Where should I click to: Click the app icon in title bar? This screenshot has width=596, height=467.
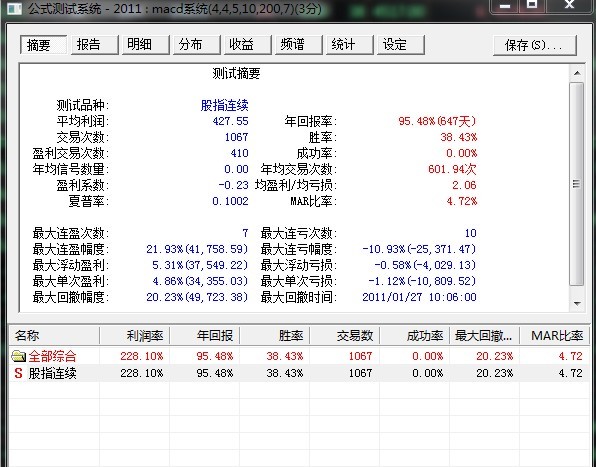pyautogui.click(x=14, y=8)
